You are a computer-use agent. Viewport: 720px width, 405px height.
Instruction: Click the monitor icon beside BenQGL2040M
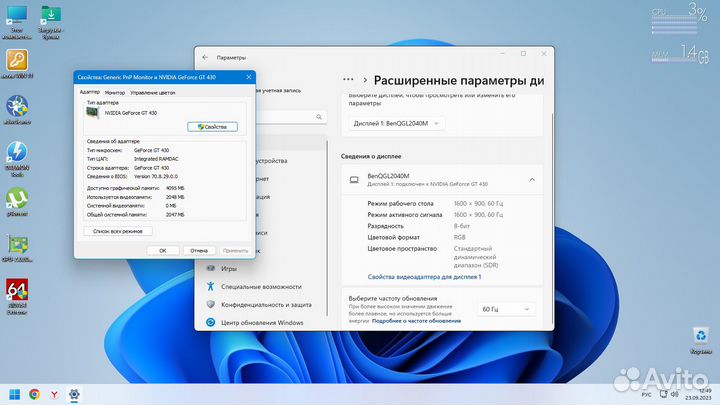coord(354,180)
